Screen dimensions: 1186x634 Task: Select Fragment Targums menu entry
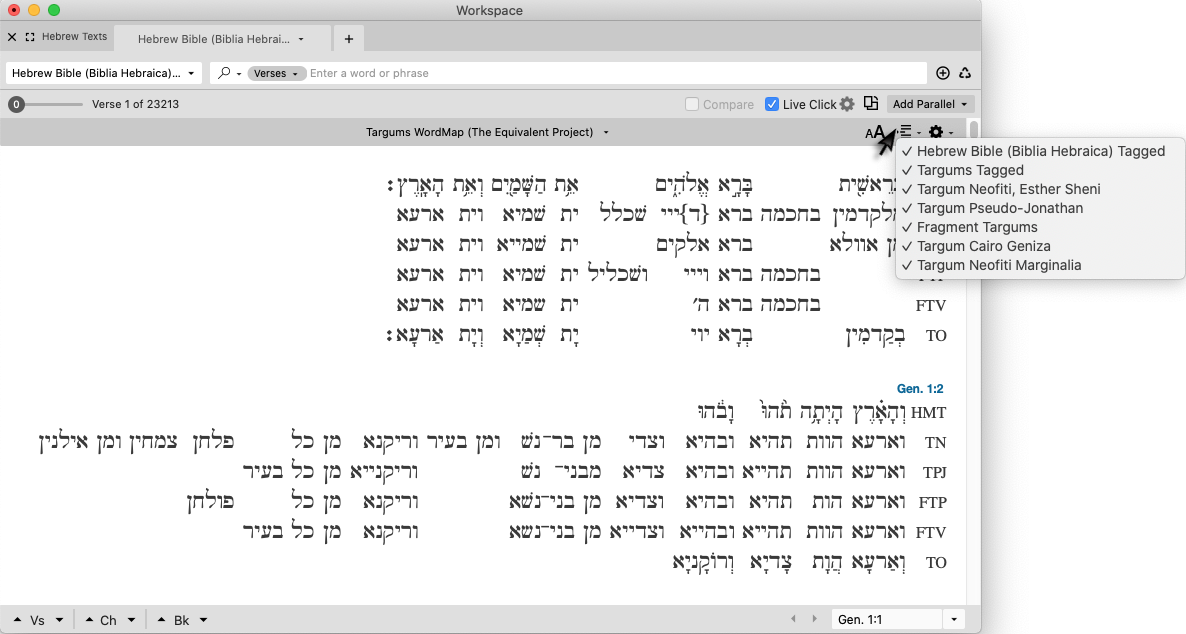point(977,227)
